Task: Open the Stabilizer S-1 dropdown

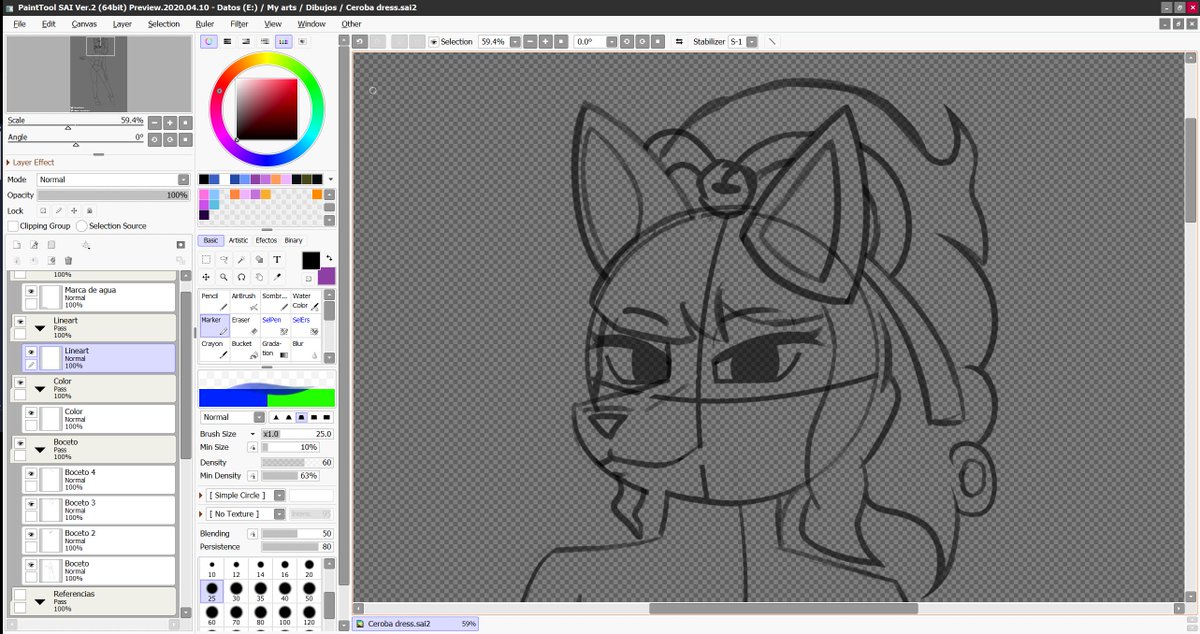Action: click(x=751, y=42)
